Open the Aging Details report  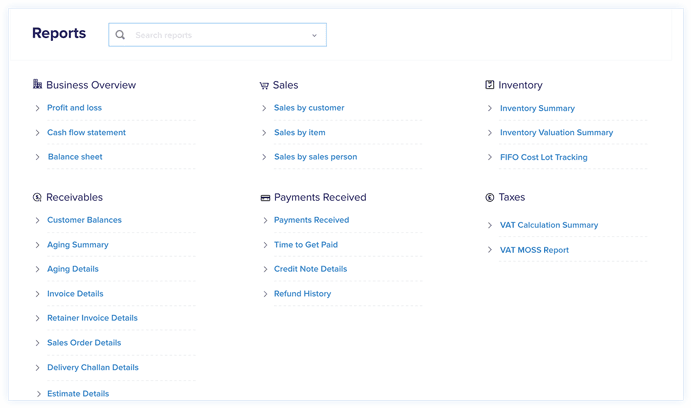tap(73, 269)
